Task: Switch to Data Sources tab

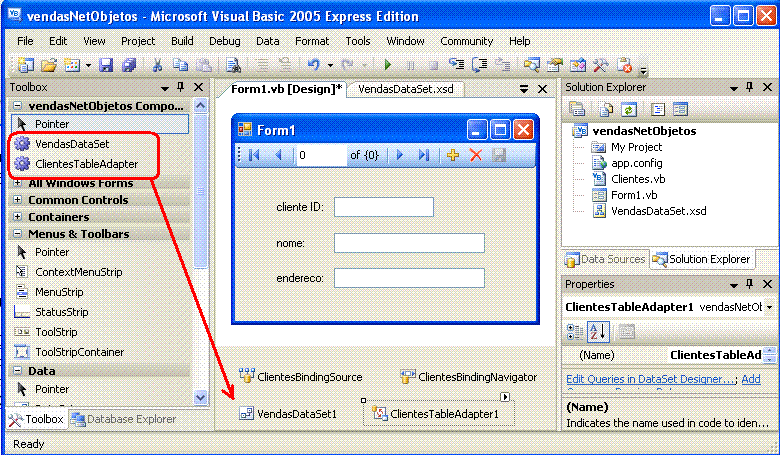Action: [606, 259]
